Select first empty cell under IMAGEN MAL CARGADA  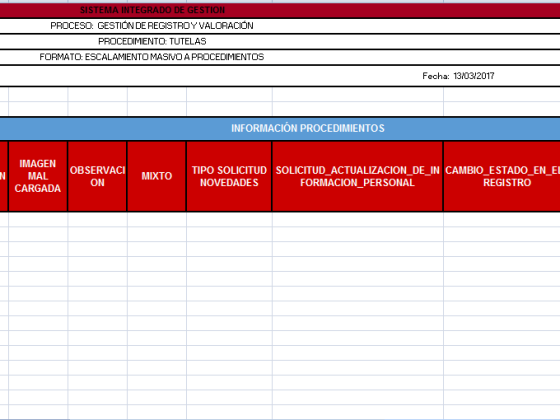38,219
